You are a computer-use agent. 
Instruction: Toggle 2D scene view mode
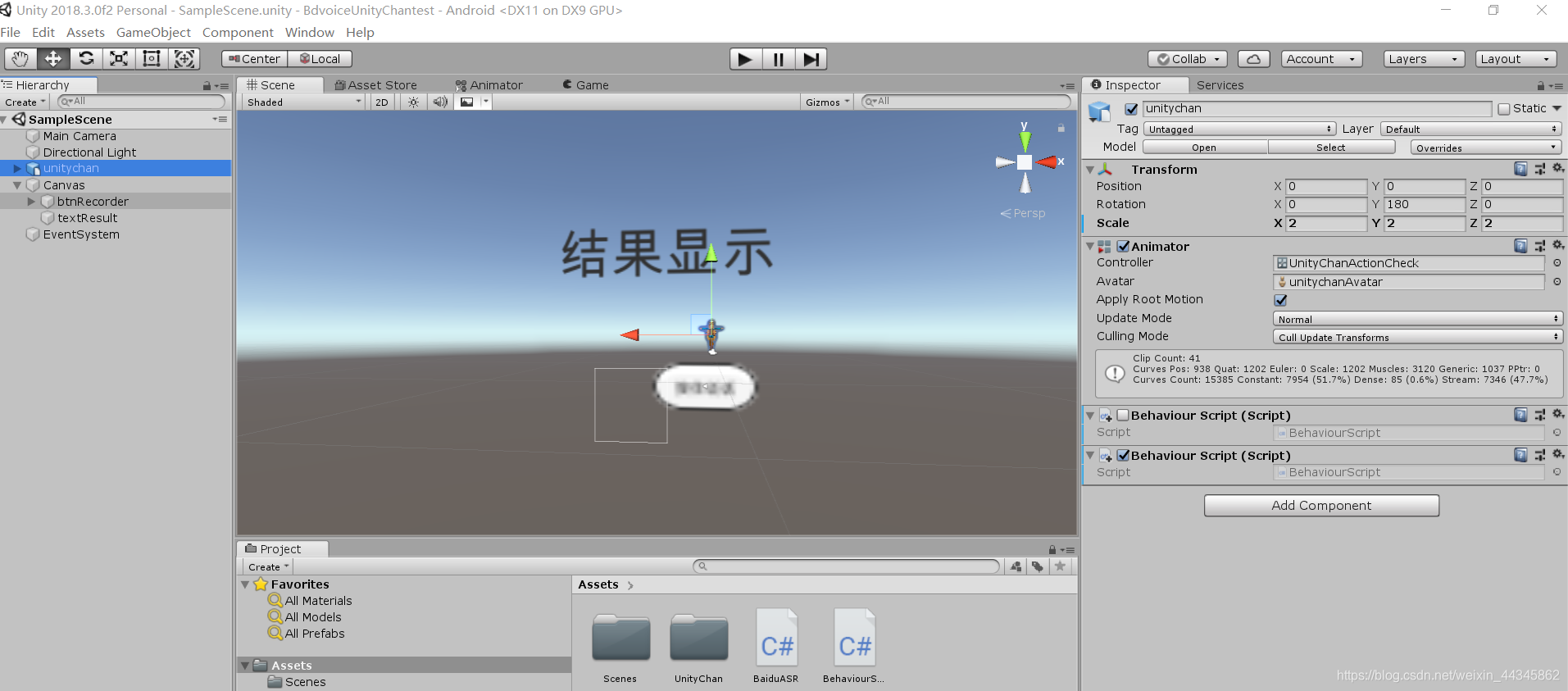point(382,102)
